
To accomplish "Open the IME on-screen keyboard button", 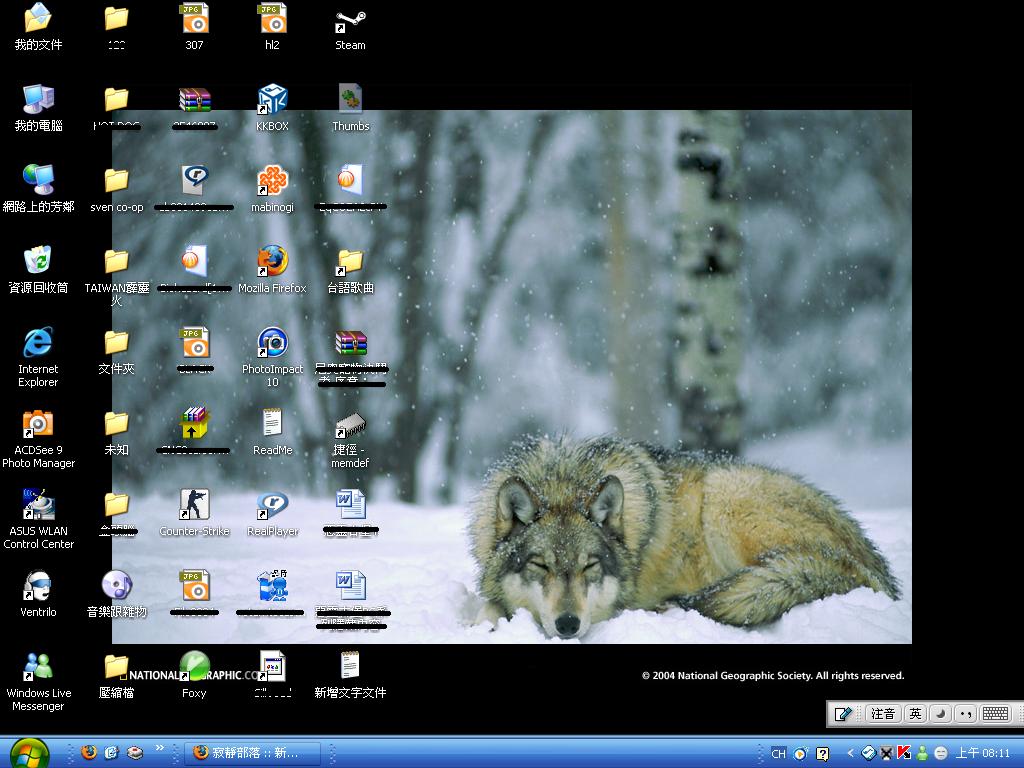I will 996,714.
